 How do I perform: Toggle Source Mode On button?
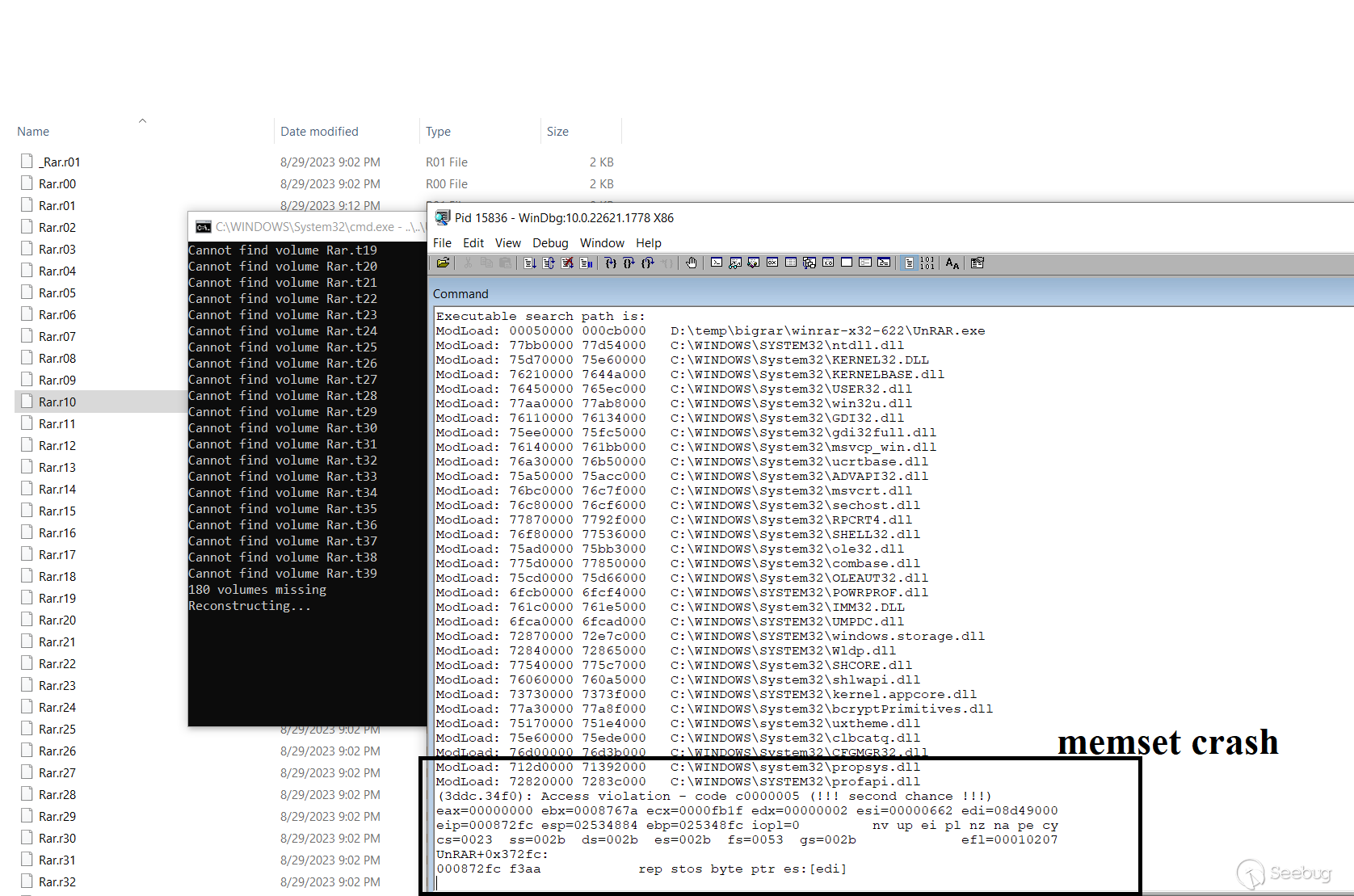click(x=909, y=263)
